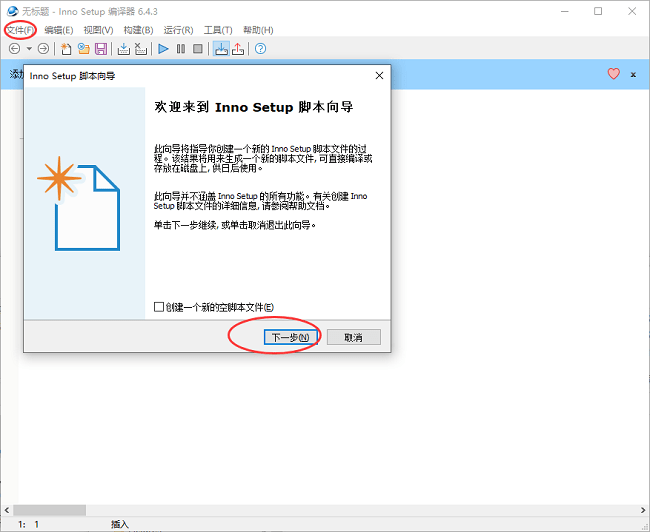Image resolution: width=650 pixels, height=532 pixels.
Task: Click the red heart donate icon
Action: 614,74
